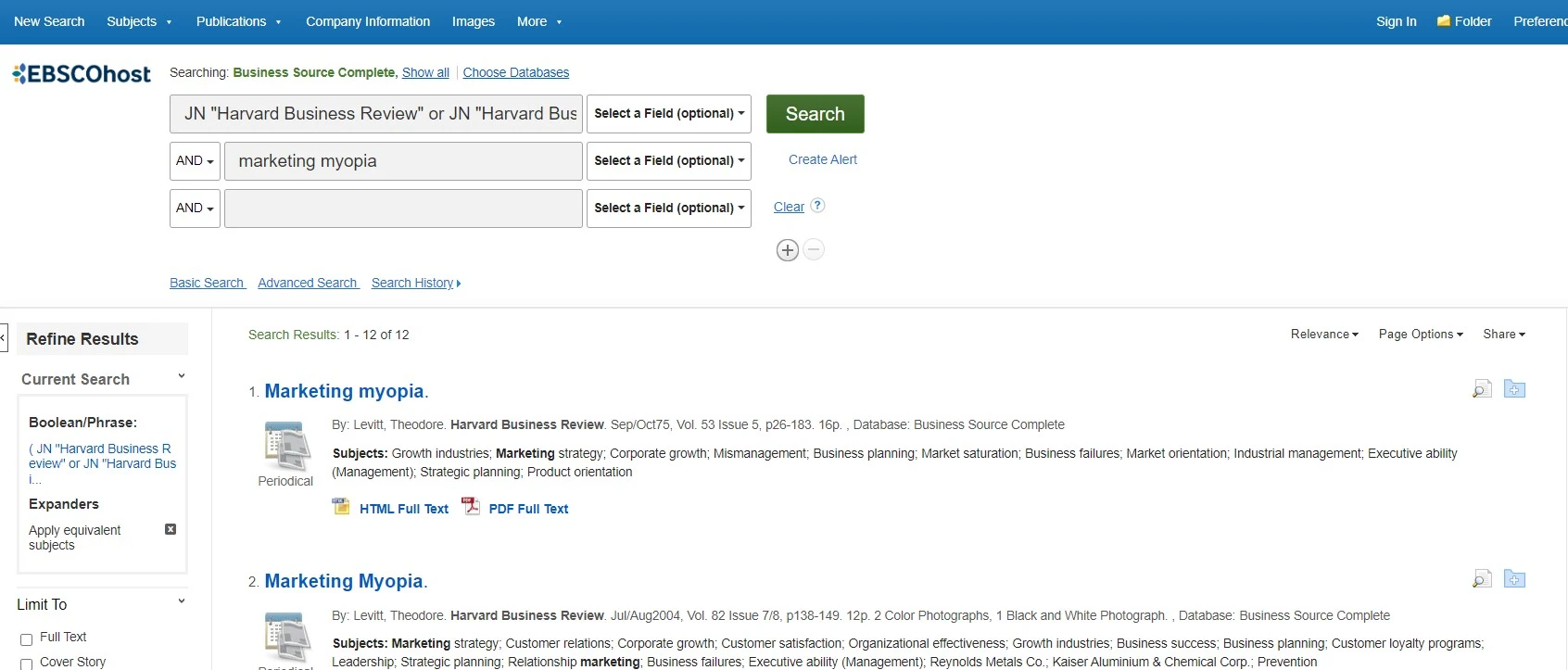Screen dimensions: 1568x670
Task: Click the remove search row minus icon
Action: pyautogui.click(x=814, y=249)
